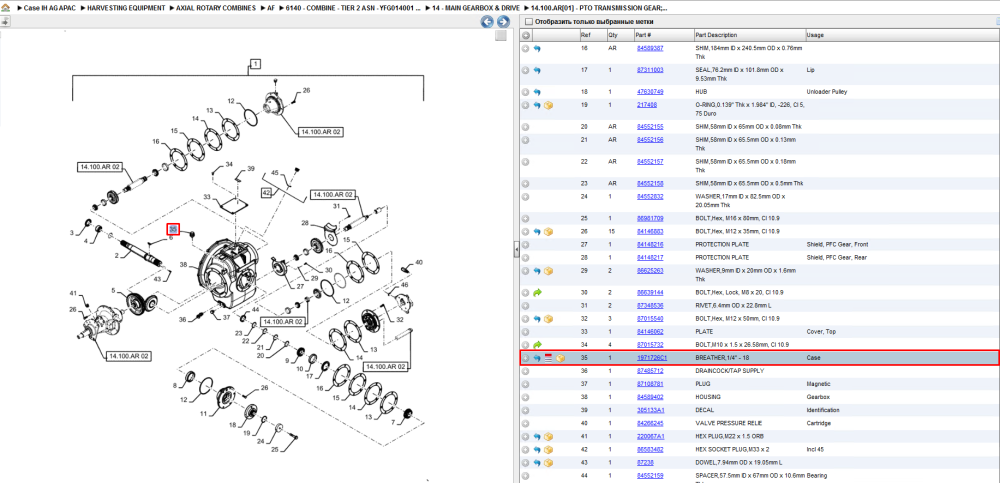This screenshot has width=1000, height=483.
Task: Click the package box icon in row Ref 41
Action: pos(548,436)
